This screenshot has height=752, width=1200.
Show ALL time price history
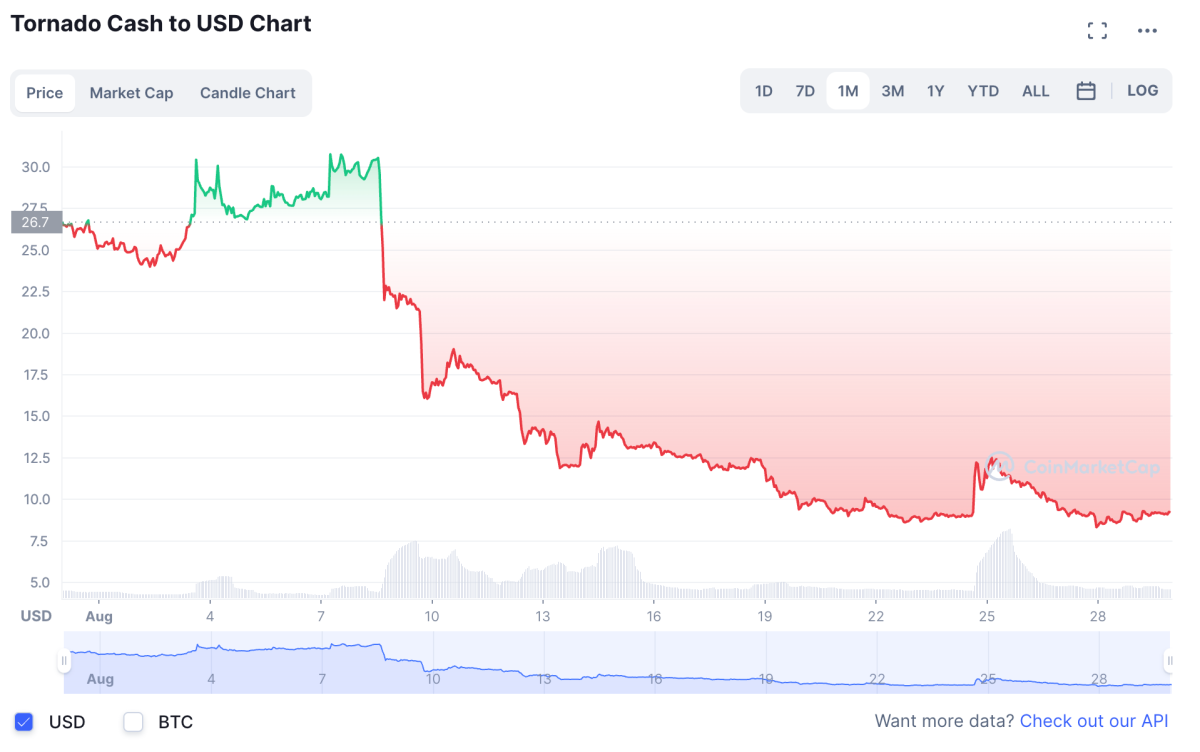click(x=1035, y=91)
